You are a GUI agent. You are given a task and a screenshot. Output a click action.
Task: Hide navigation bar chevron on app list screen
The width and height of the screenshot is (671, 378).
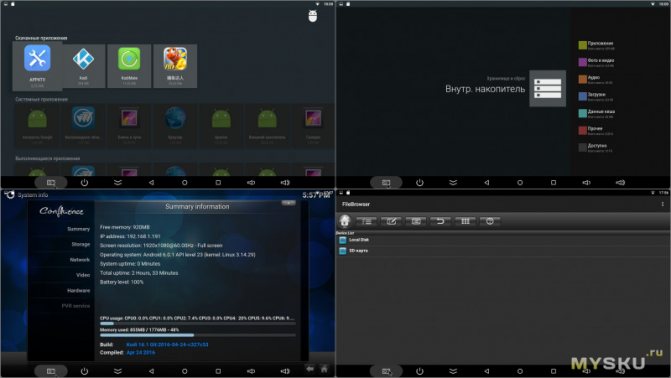point(118,182)
